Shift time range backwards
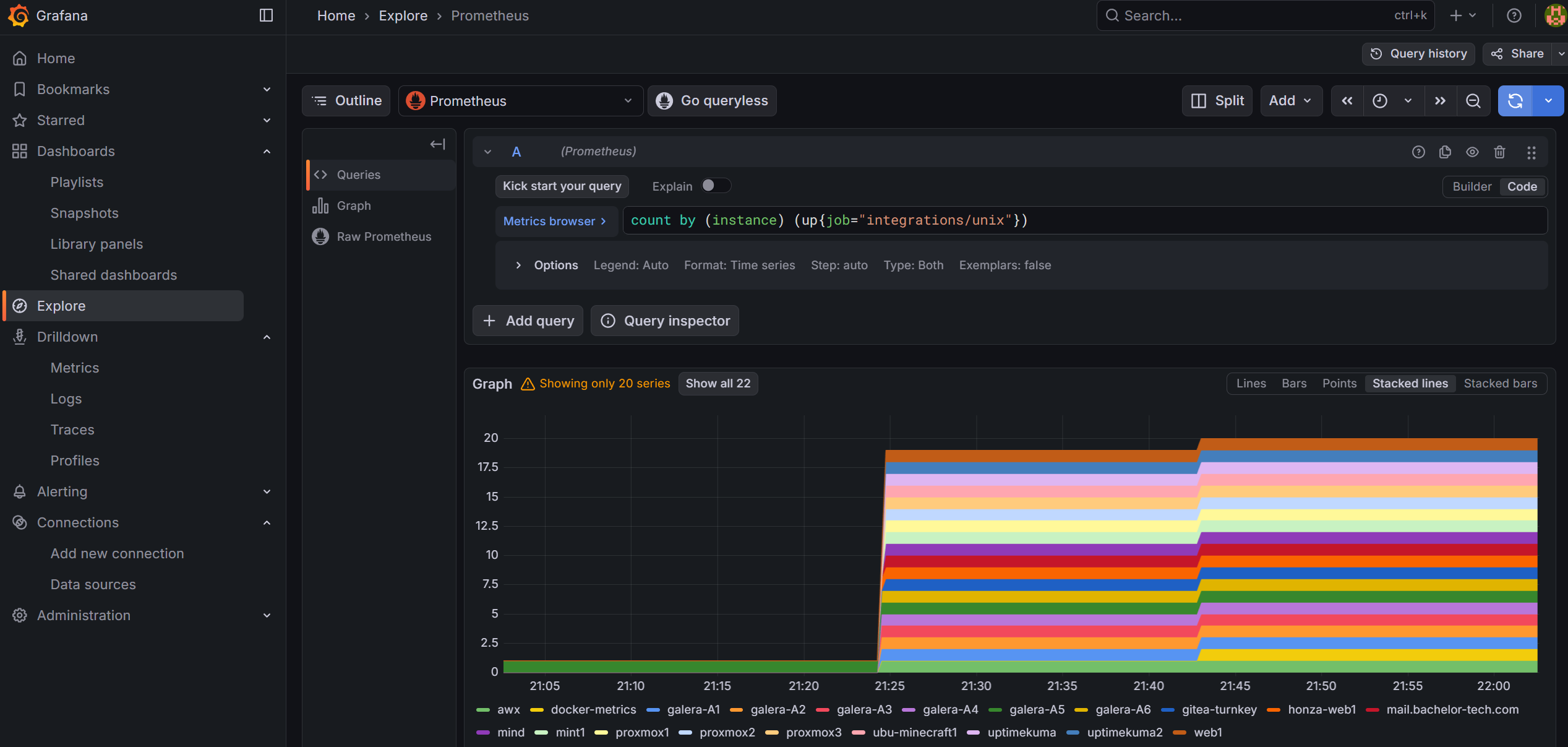 (1347, 101)
